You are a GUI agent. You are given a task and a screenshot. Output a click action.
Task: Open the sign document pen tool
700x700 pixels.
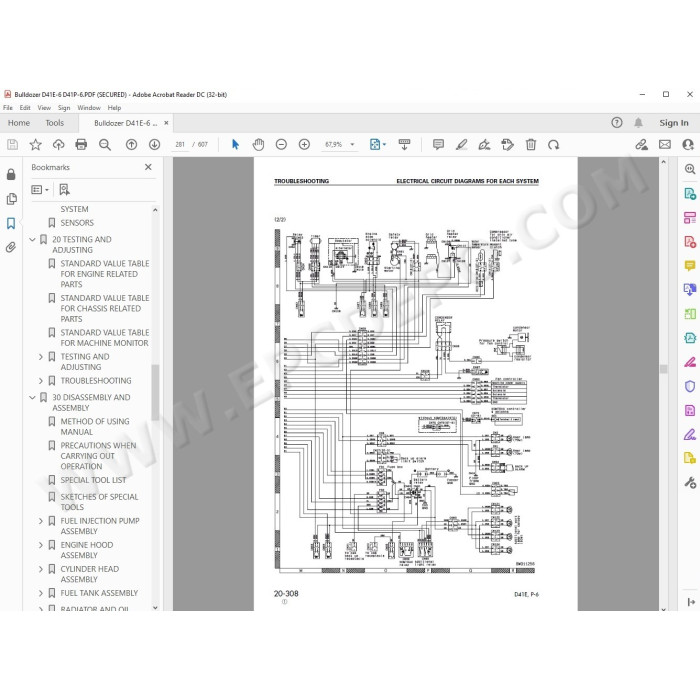pos(484,145)
